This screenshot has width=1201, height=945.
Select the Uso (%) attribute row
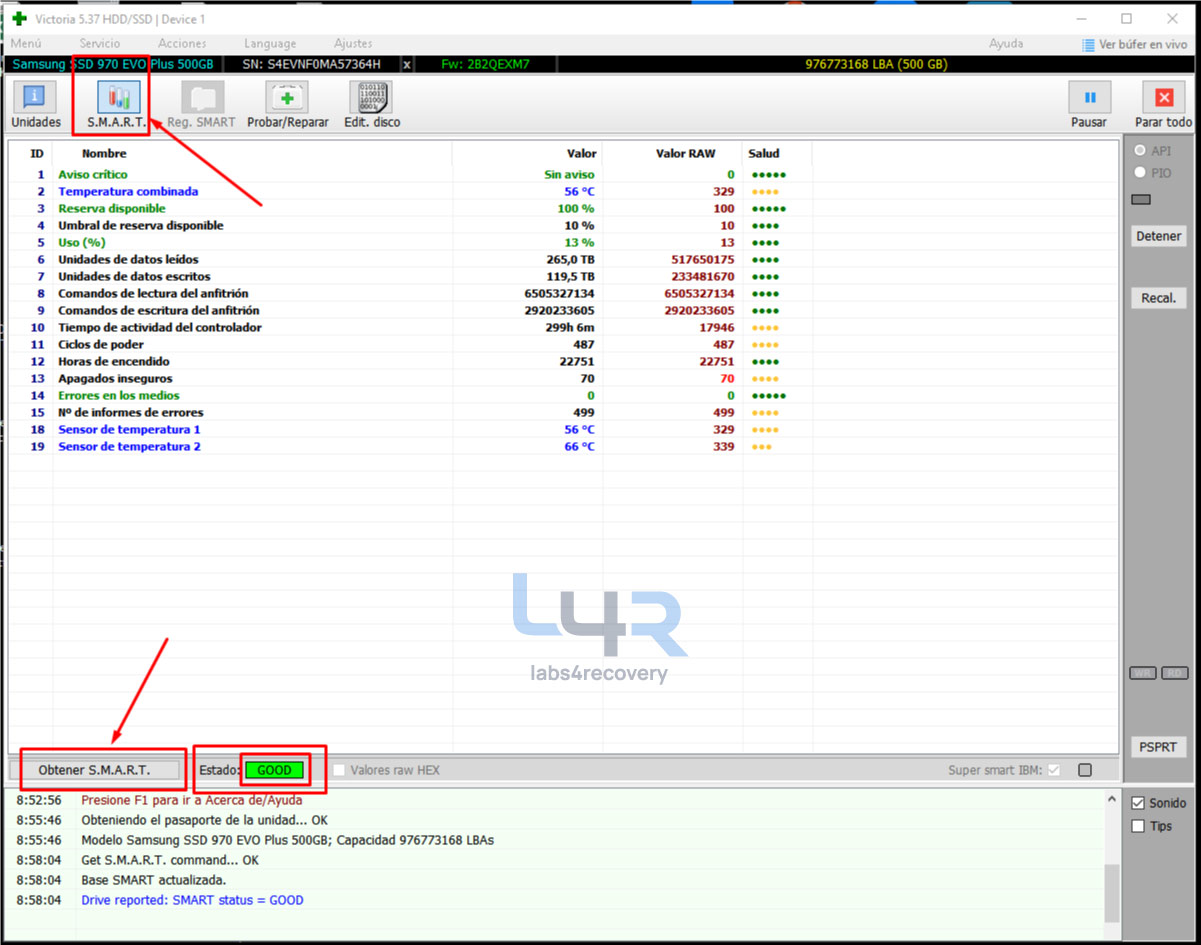click(x=564, y=243)
